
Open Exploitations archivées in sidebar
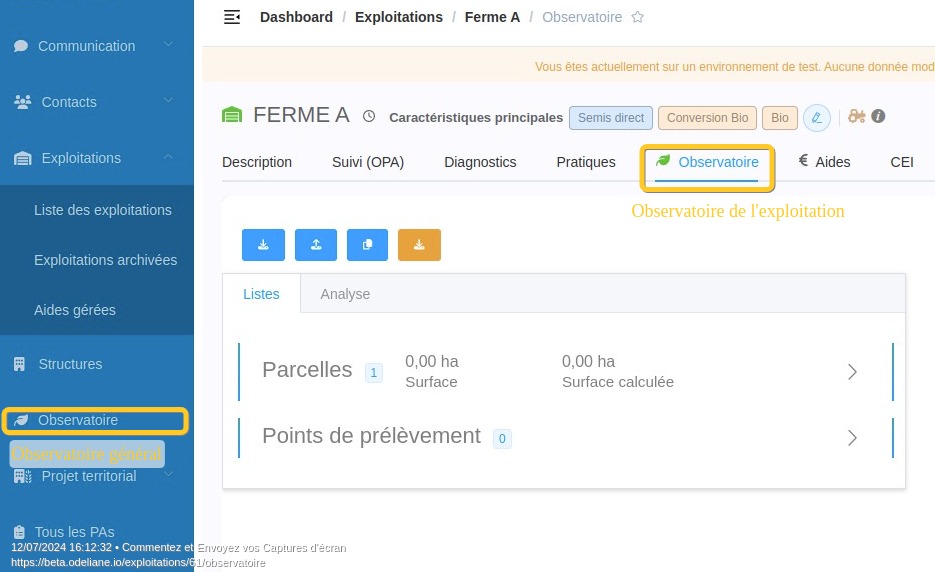[x=106, y=260]
